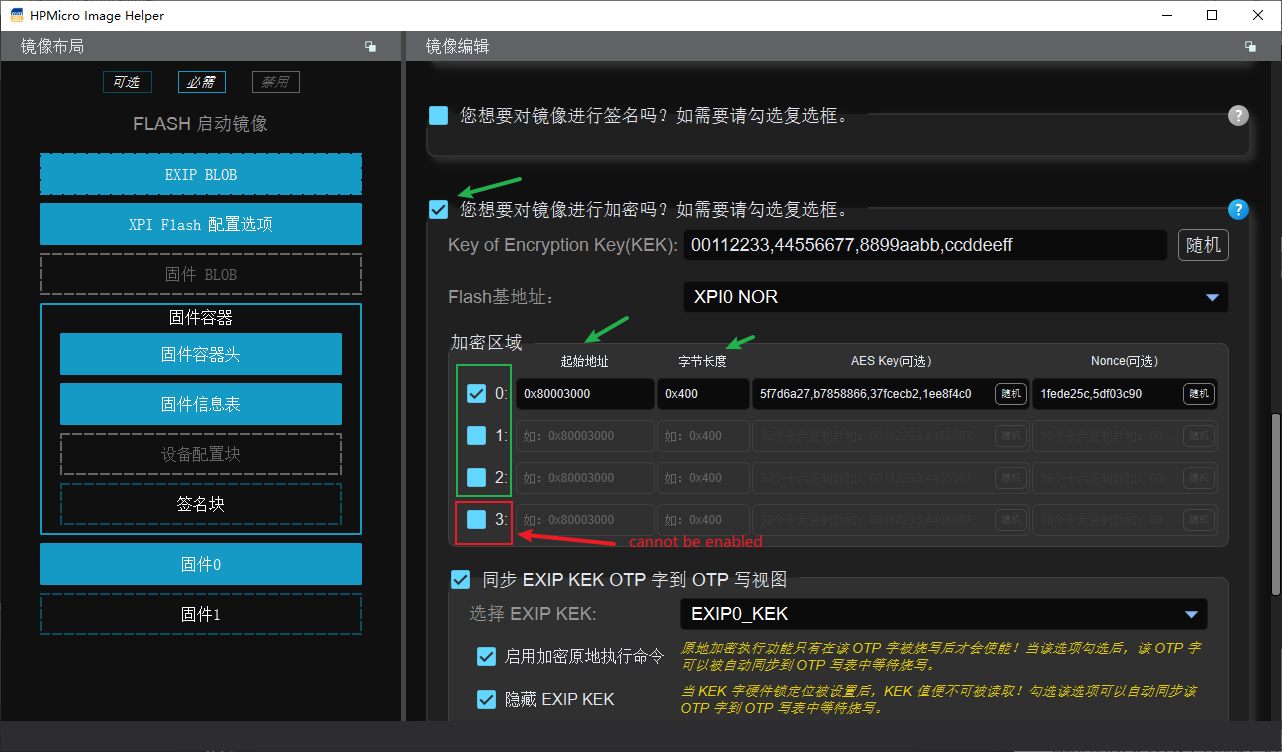Select the 固件 BLOB block

point(201,274)
